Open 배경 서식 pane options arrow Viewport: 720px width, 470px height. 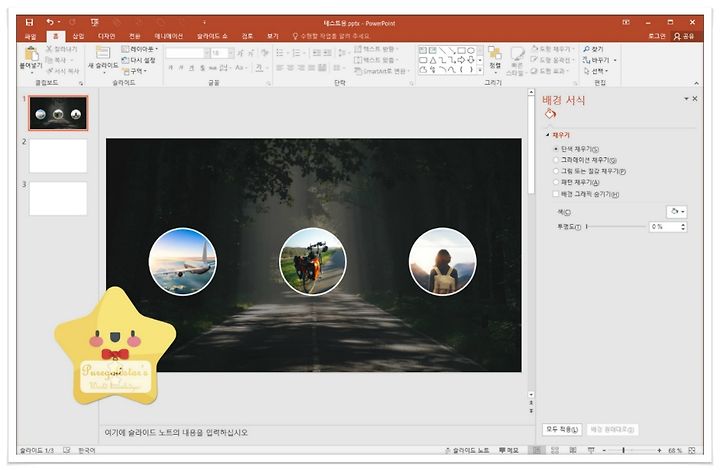(x=686, y=99)
